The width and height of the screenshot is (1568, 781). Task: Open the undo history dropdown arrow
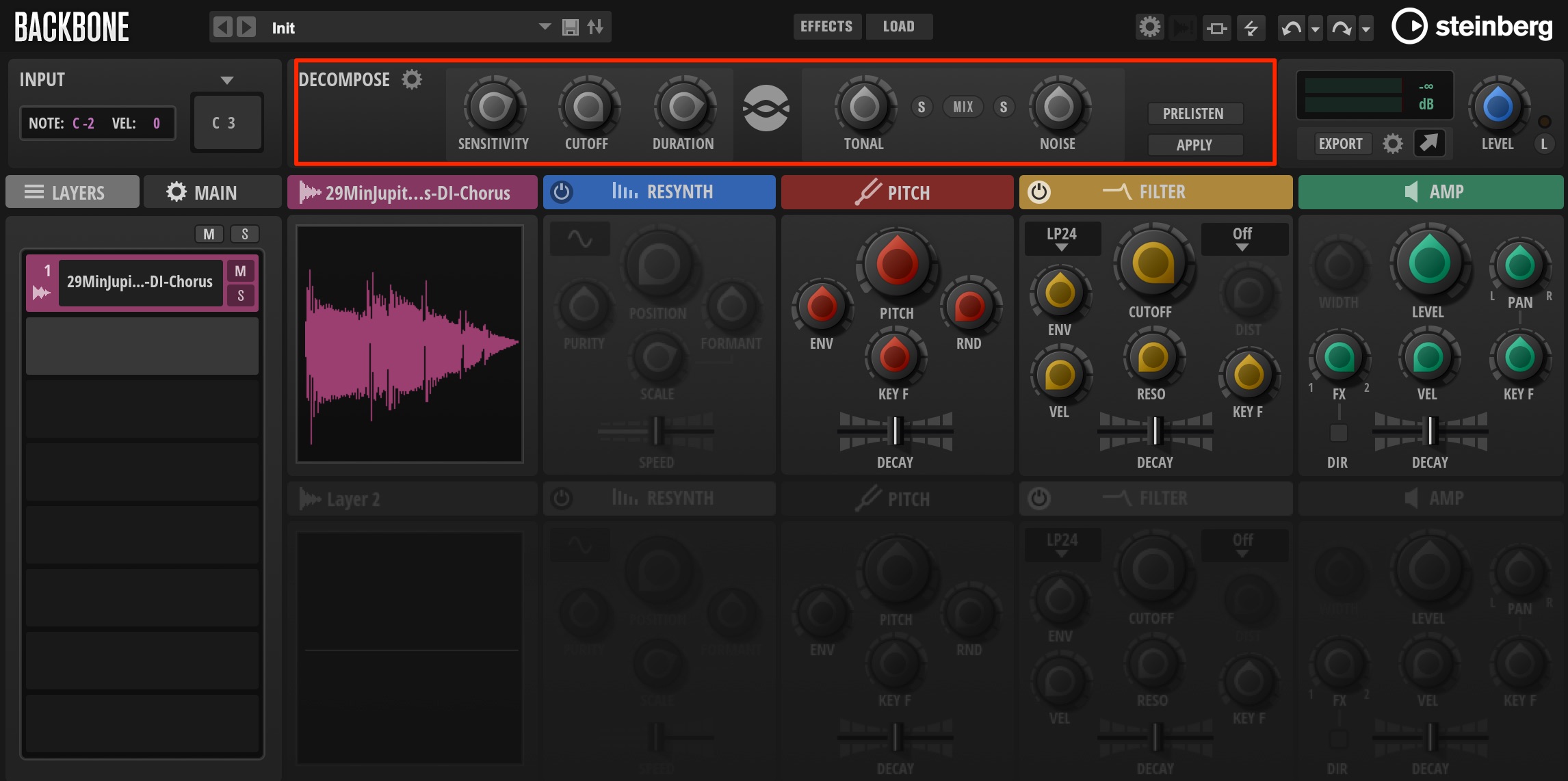click(x=1316, y=29)
